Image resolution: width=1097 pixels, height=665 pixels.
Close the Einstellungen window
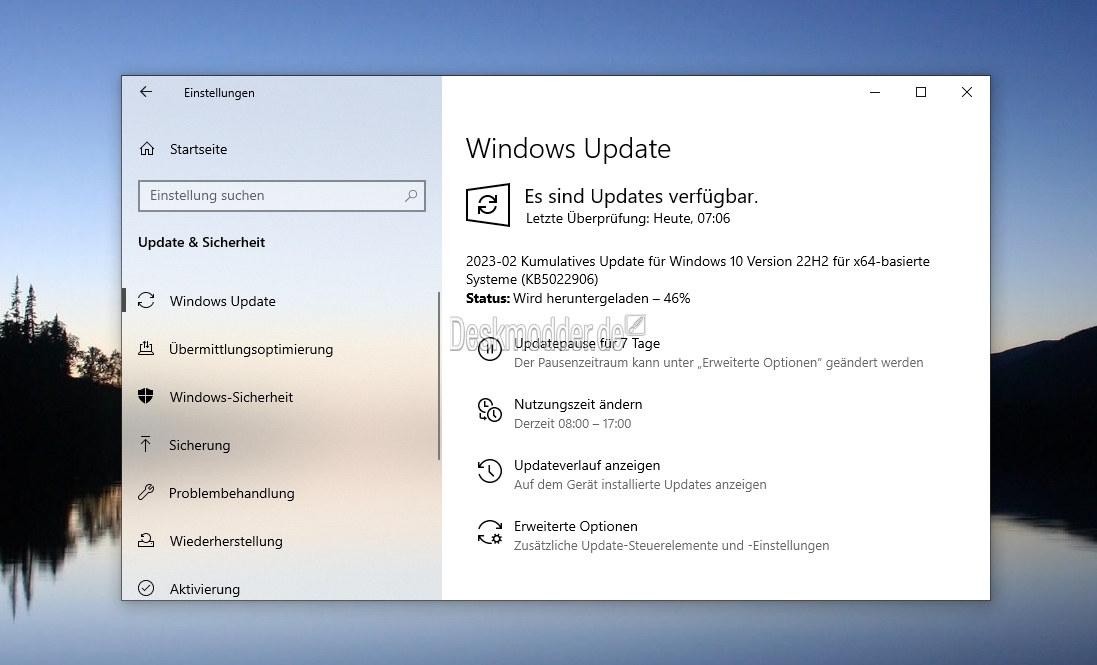click(x=967, y=92)
